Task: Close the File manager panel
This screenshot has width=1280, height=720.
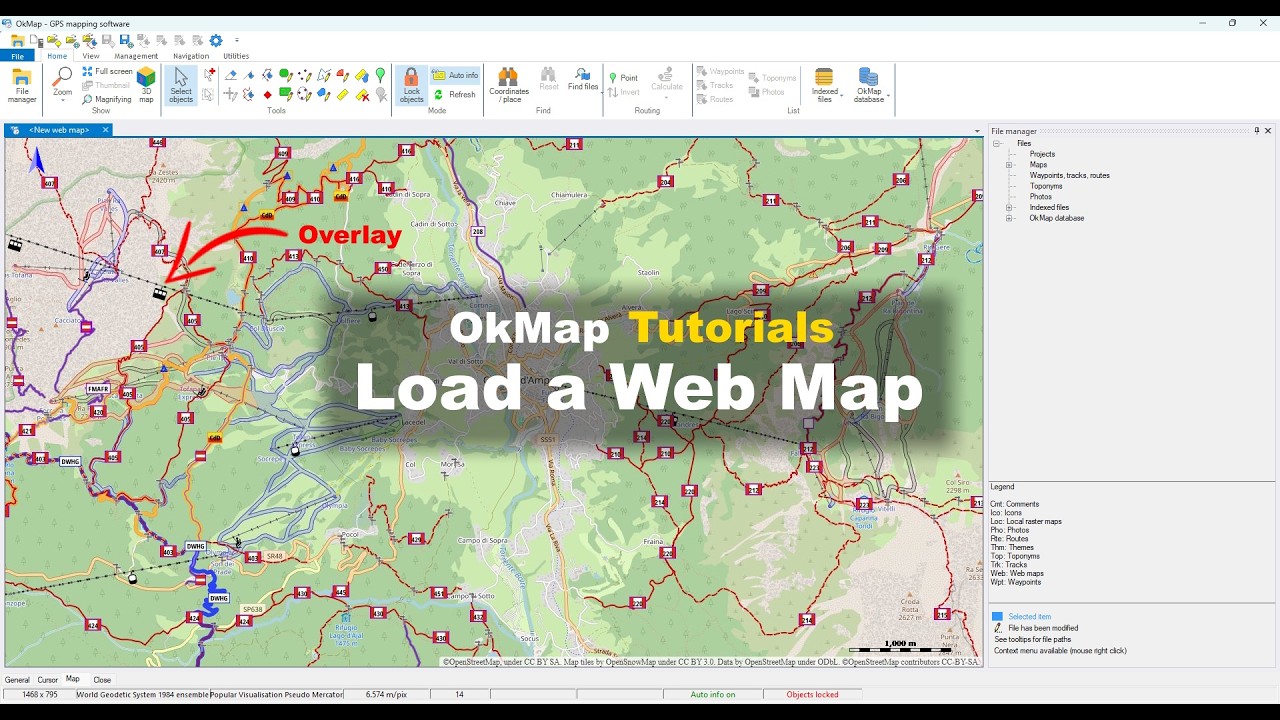Action: (1268, 131)
